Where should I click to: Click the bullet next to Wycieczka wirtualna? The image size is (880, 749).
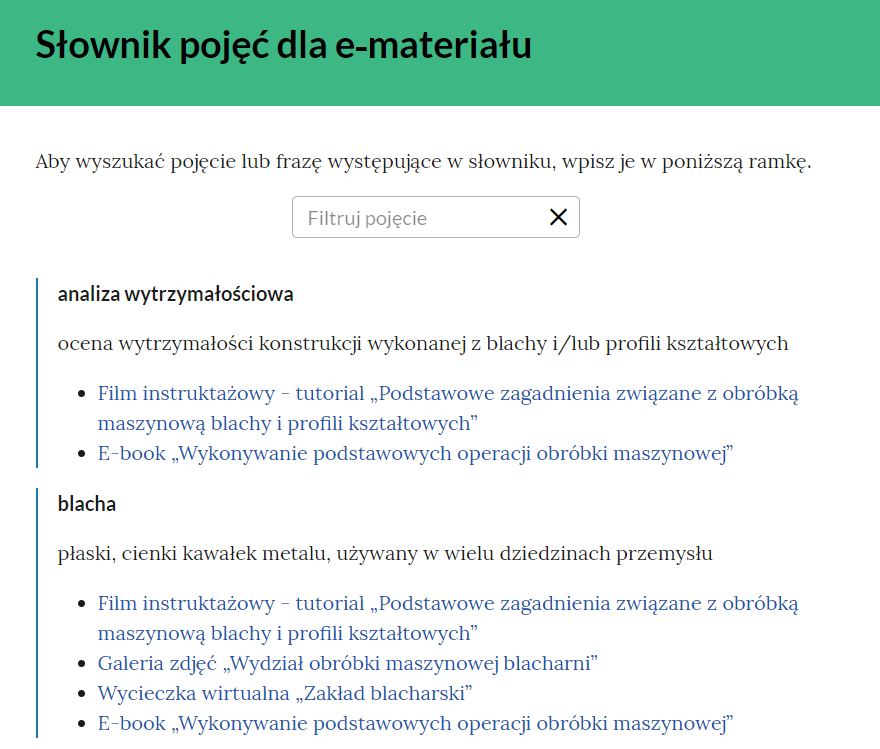pyautogui.click(x=80, y=691)
